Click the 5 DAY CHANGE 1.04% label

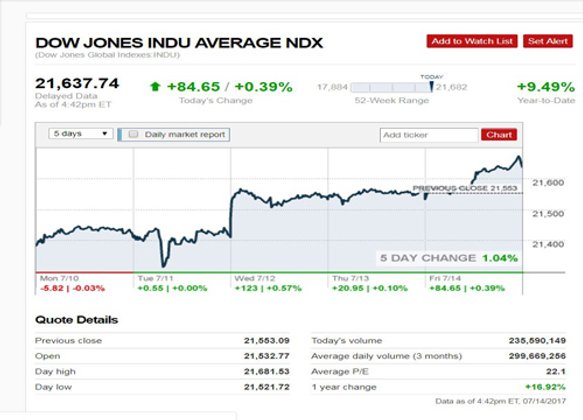coord(449,258)
